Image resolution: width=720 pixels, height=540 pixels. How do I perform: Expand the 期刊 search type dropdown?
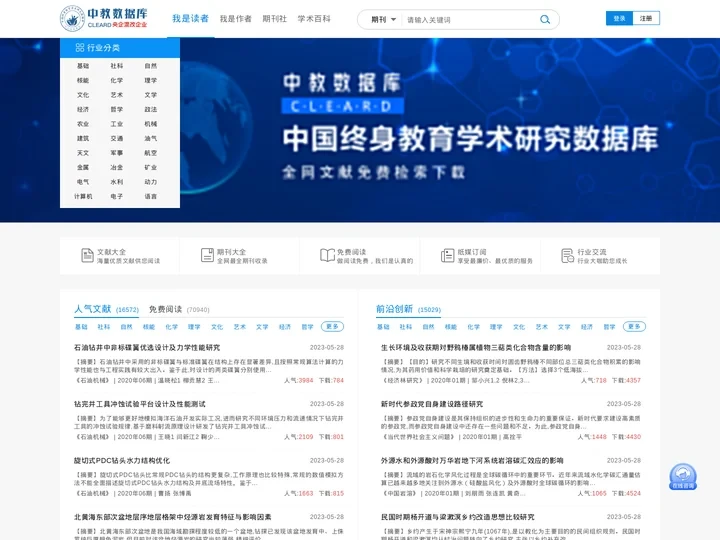383,19
